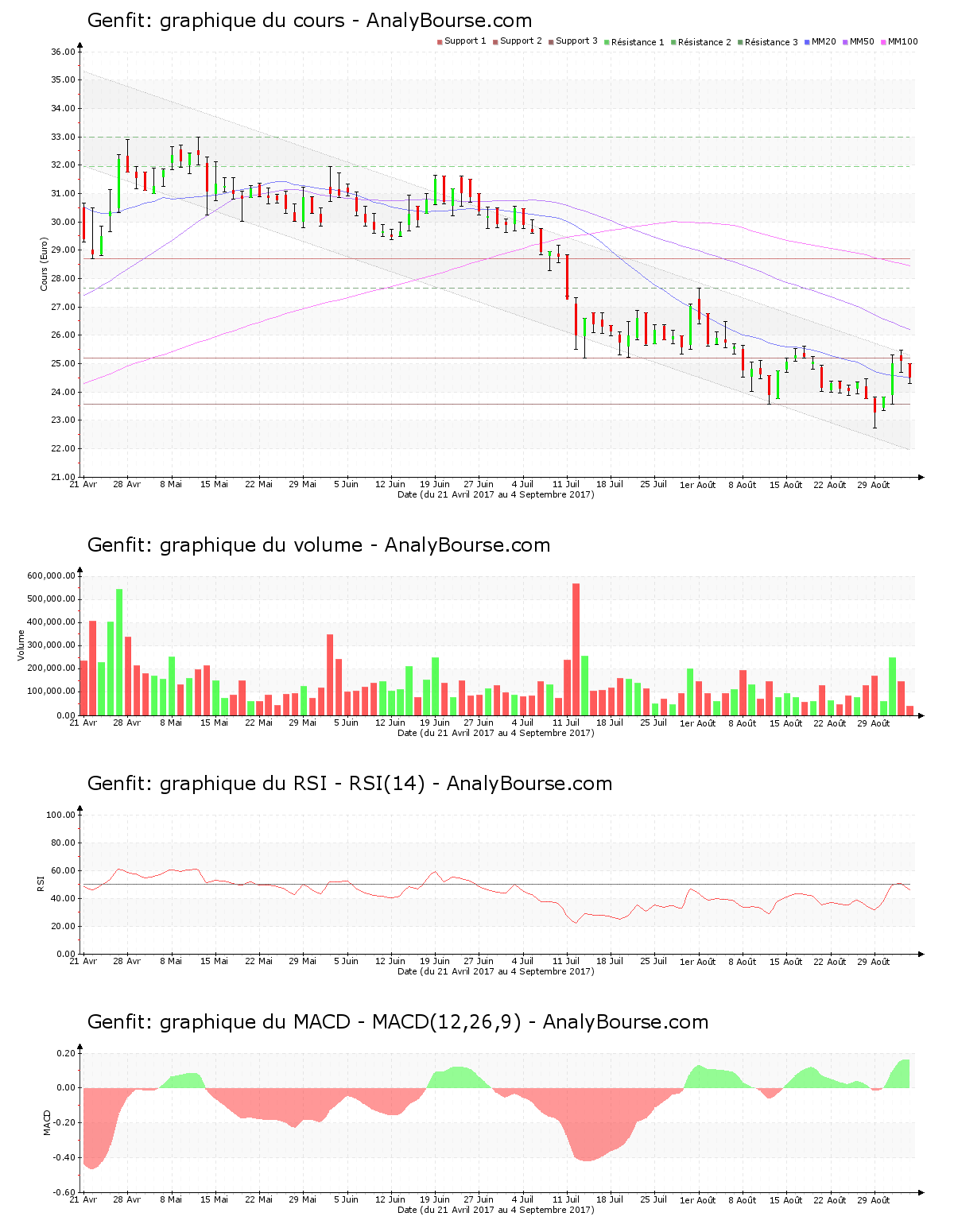This screenshot has height=1232, width=954.
Task: Click the 'Volume' vertical axis label
Action: point(21,645)
